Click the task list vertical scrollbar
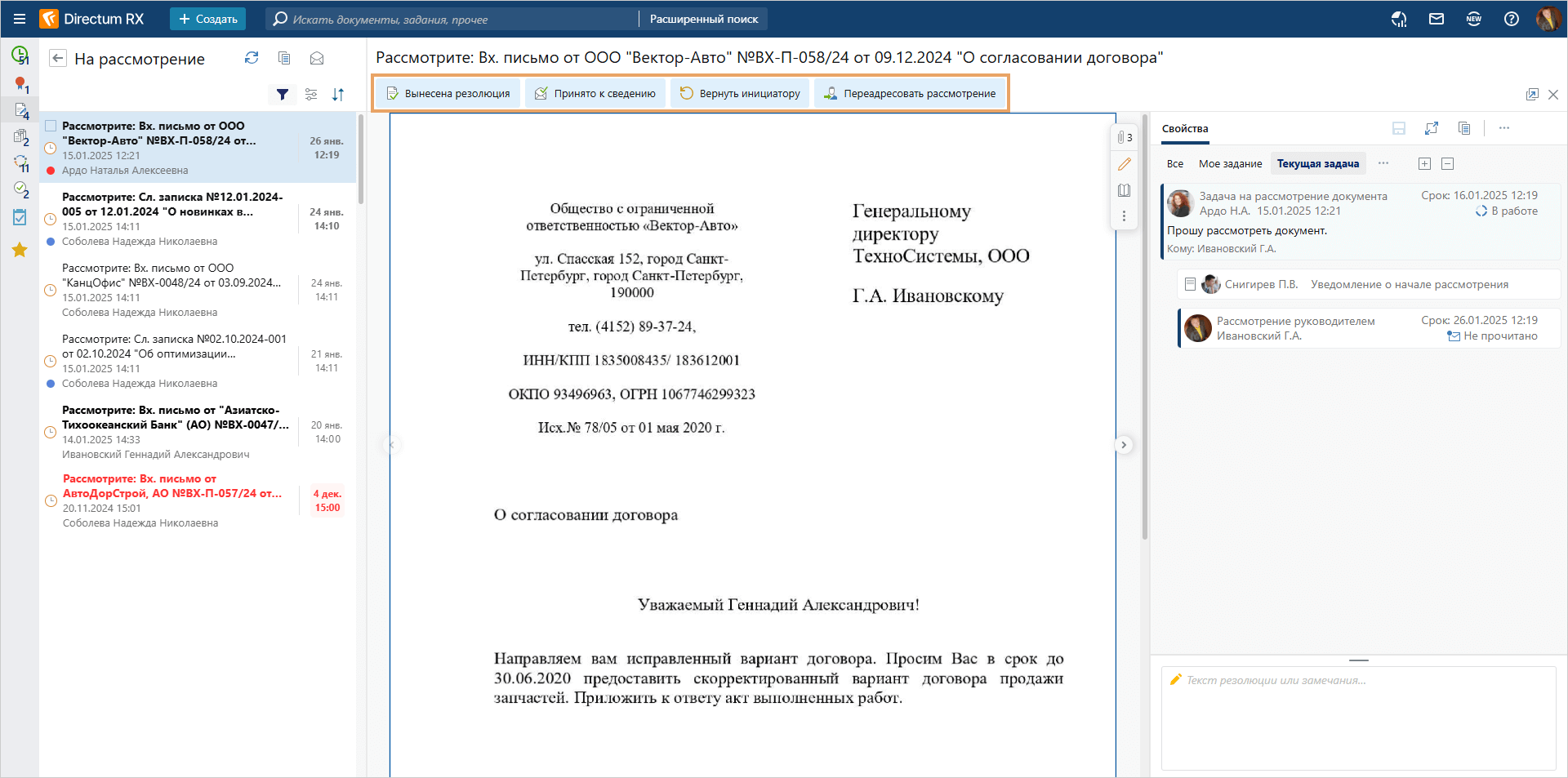 click(360, 159)
